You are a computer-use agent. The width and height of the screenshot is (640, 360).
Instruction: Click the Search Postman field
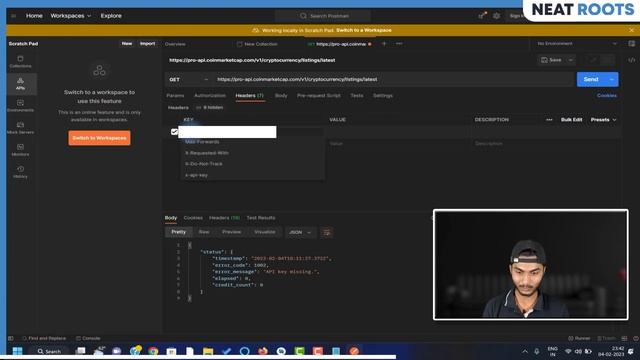(323, 16)
